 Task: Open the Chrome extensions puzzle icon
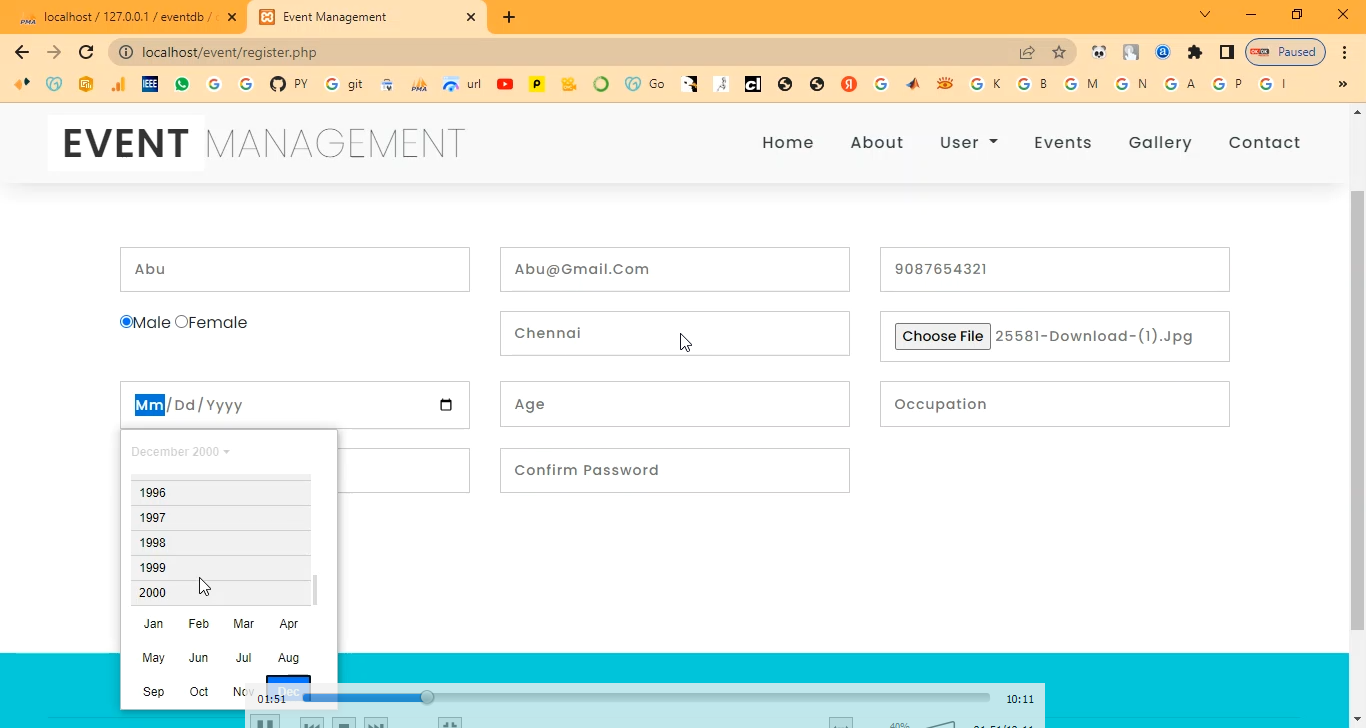coord(1195,52)
